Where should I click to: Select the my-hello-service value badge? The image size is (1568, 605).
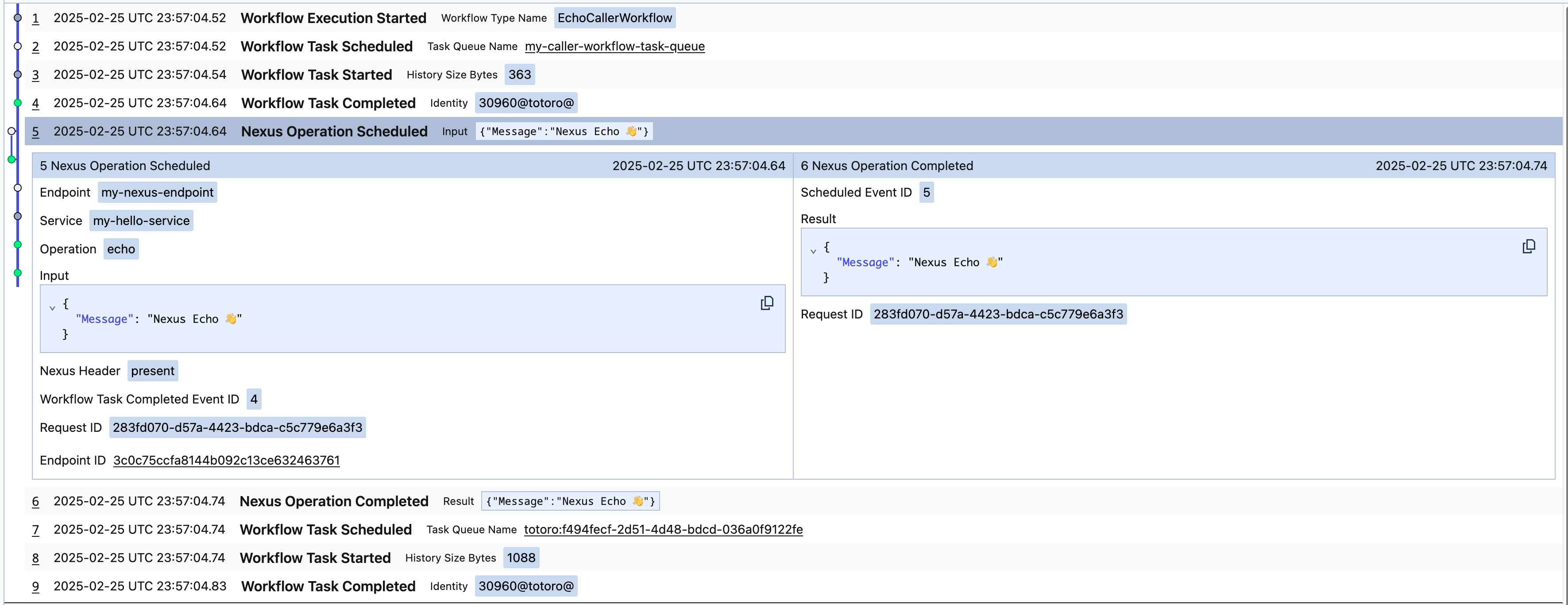point(141,221)
